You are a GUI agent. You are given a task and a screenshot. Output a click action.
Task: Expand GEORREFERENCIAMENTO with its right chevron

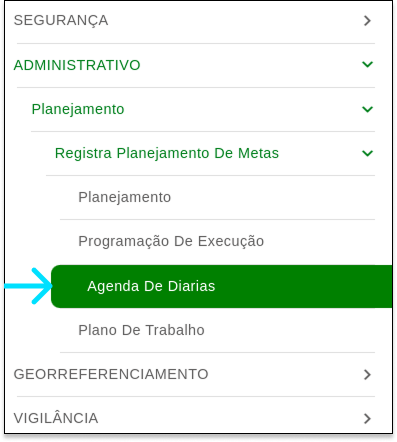tap(367, 375)
